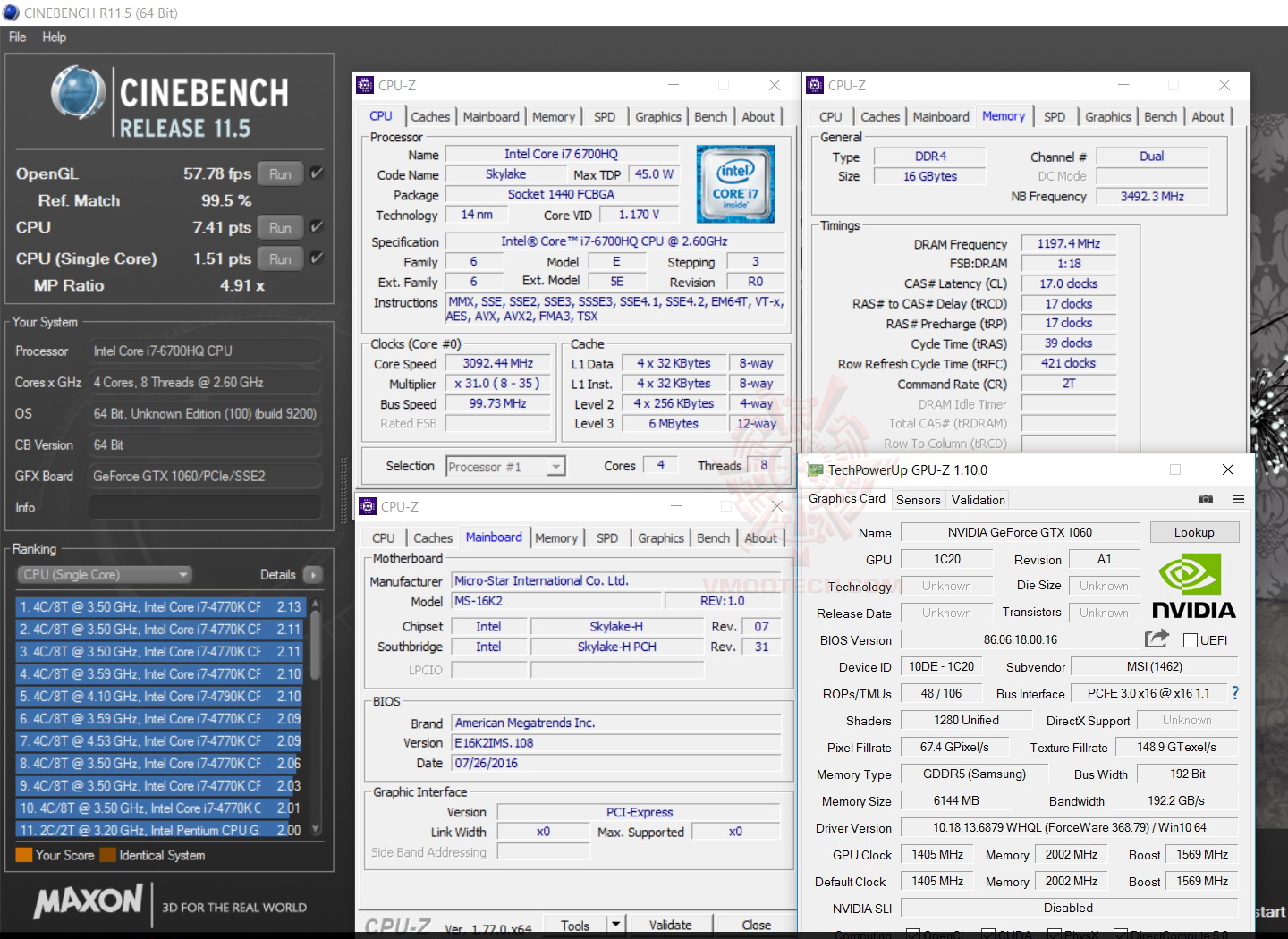Close the TechPowerUp GPU-Z window
This screenshot has width=1288, height=939.
[1228, 469]
